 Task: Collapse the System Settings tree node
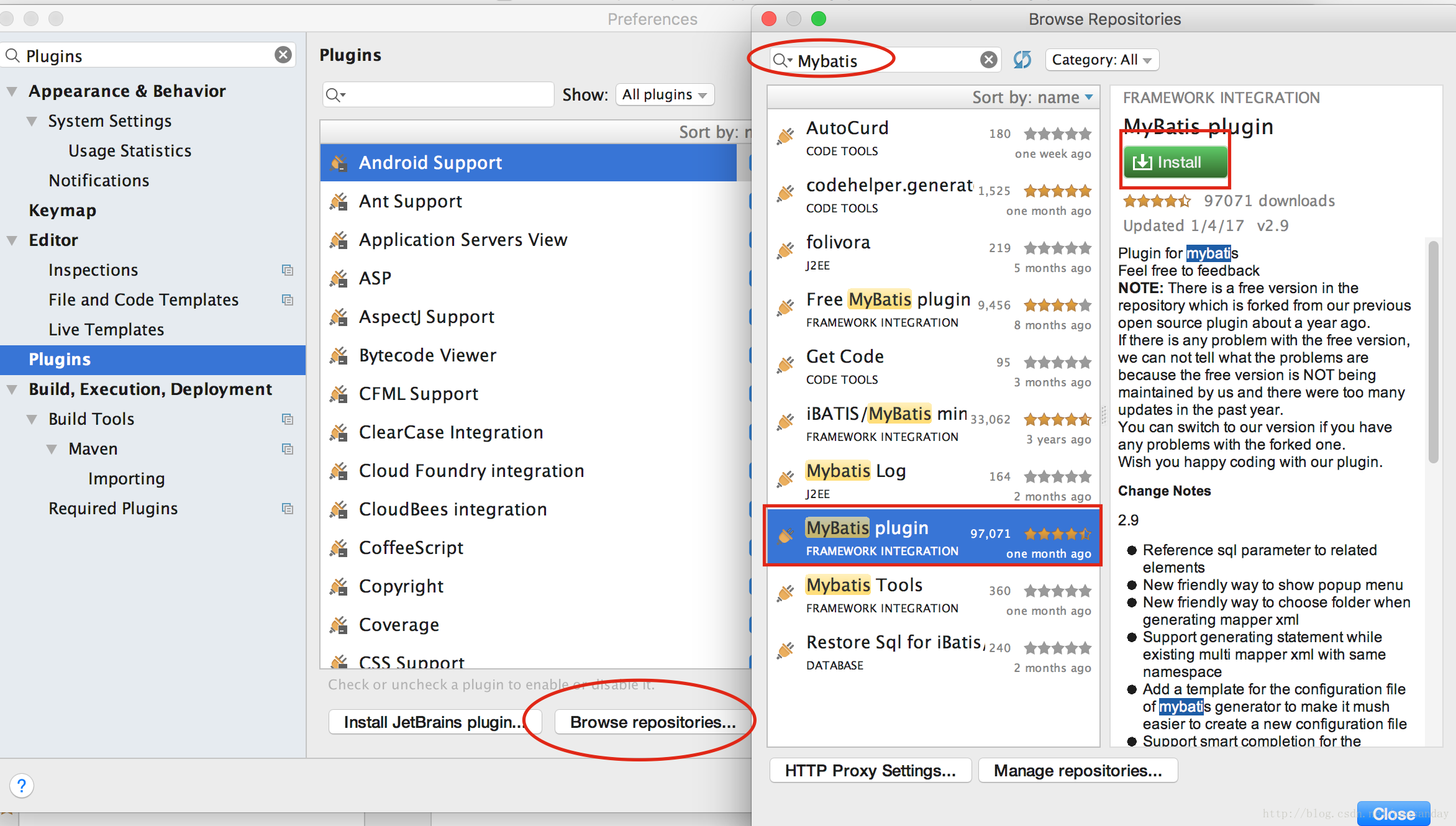coord(32,121)
